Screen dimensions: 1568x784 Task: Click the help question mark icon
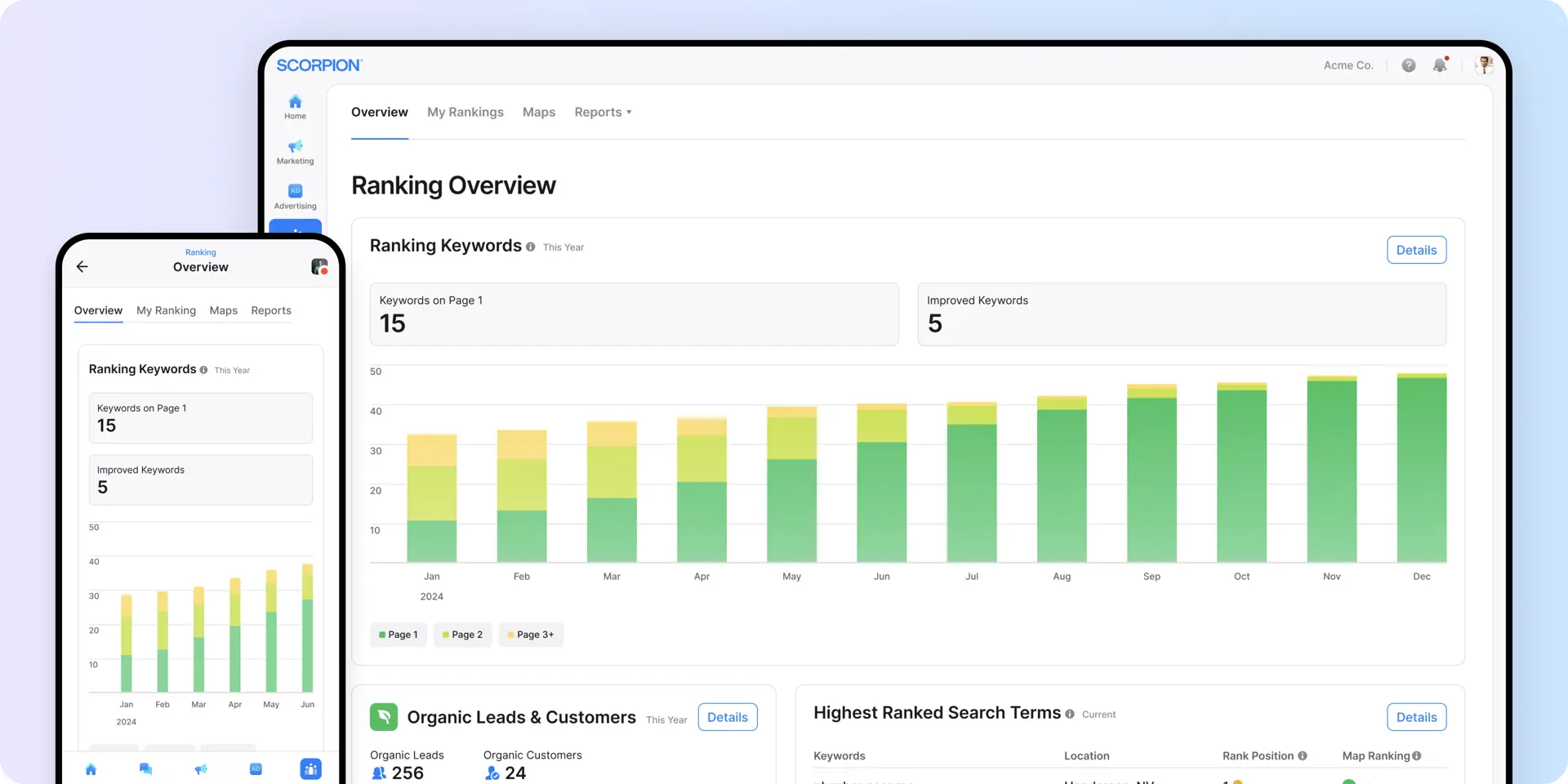[x=1409, y=65]
